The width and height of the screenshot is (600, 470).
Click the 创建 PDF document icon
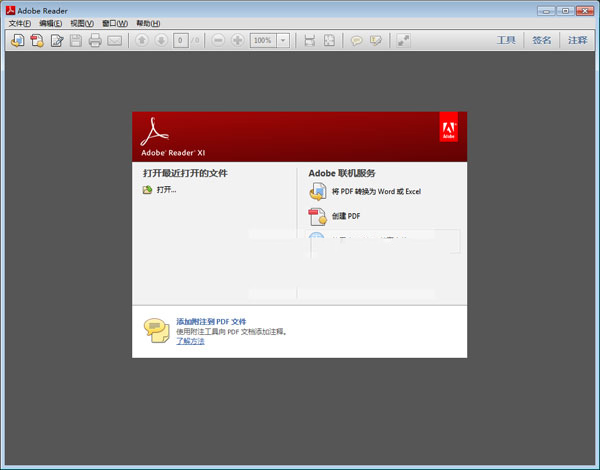(x=318, y=216)
